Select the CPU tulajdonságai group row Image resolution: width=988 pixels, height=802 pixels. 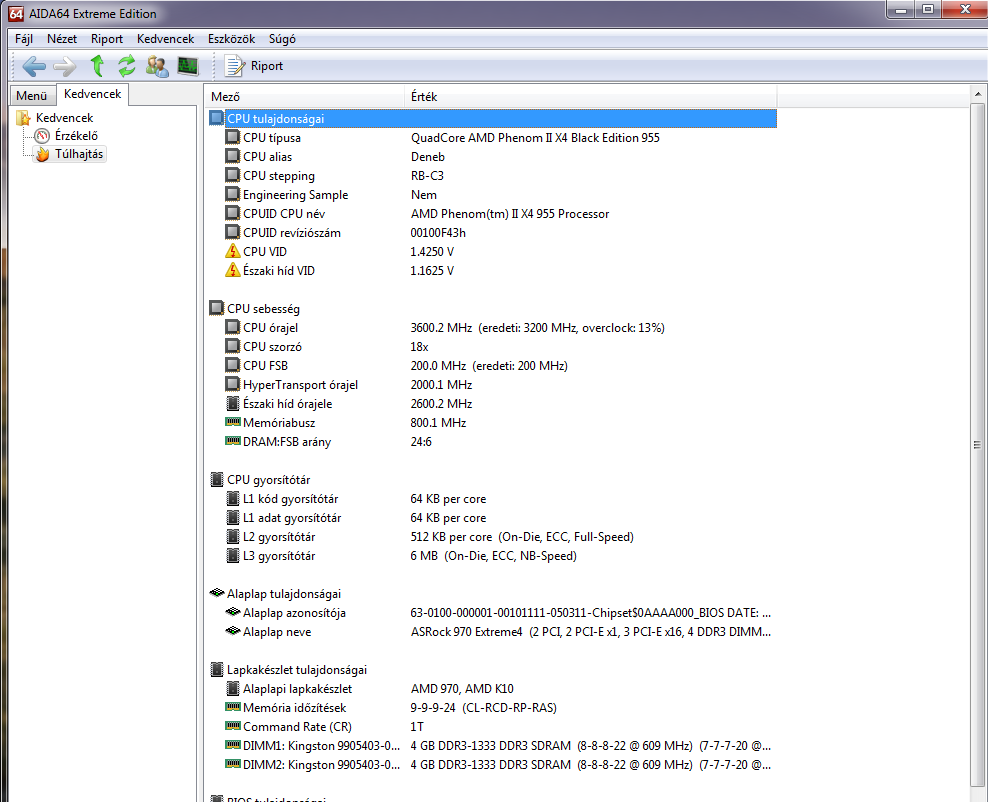[x=493, y=118]
